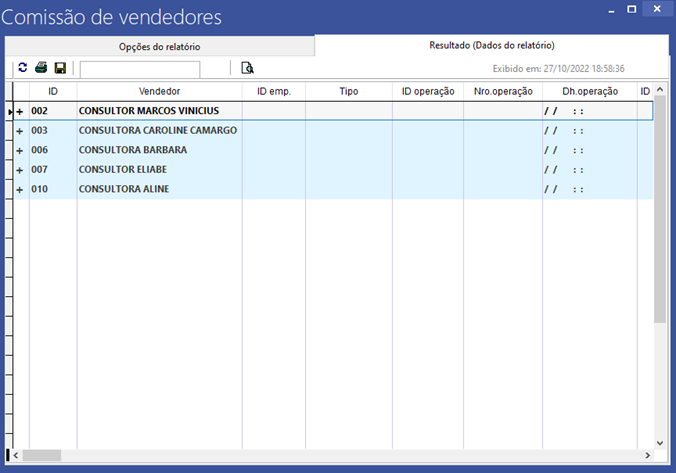Expand row 006 Consultora Barbara
The image size is (676, 473).
point(19,150)
